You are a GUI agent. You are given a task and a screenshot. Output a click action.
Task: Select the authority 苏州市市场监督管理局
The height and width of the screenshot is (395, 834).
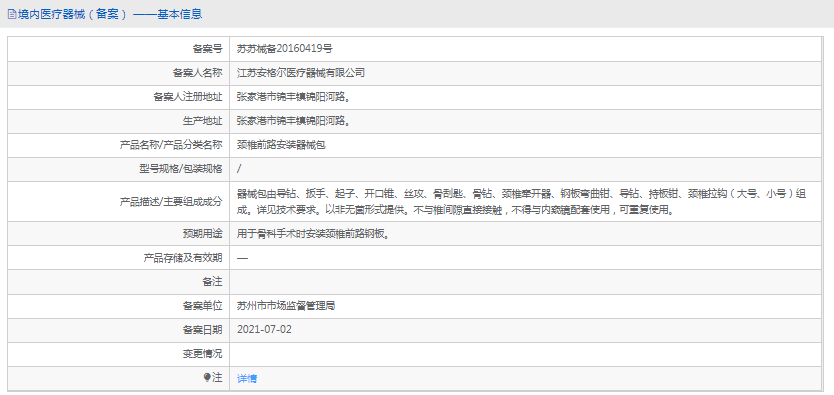coord(286,306)
